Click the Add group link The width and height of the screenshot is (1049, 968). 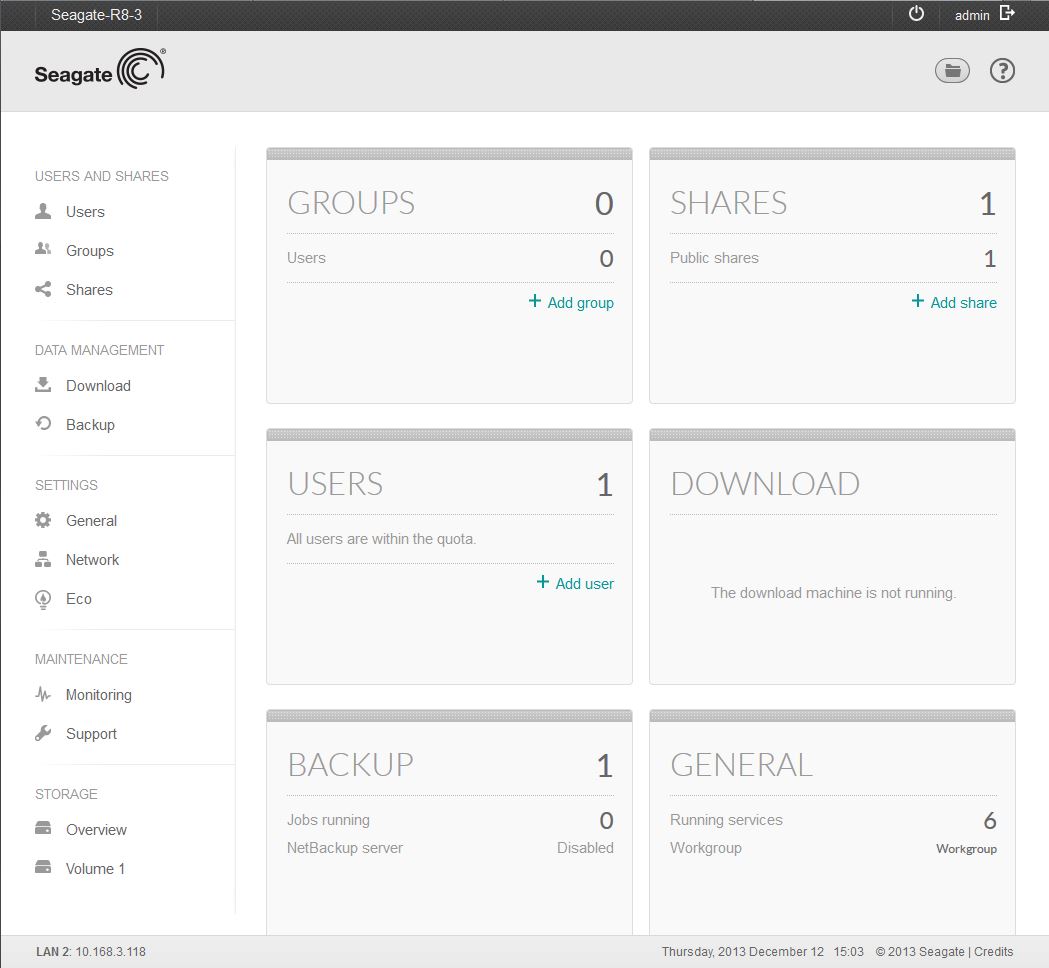tap(580, 303)
